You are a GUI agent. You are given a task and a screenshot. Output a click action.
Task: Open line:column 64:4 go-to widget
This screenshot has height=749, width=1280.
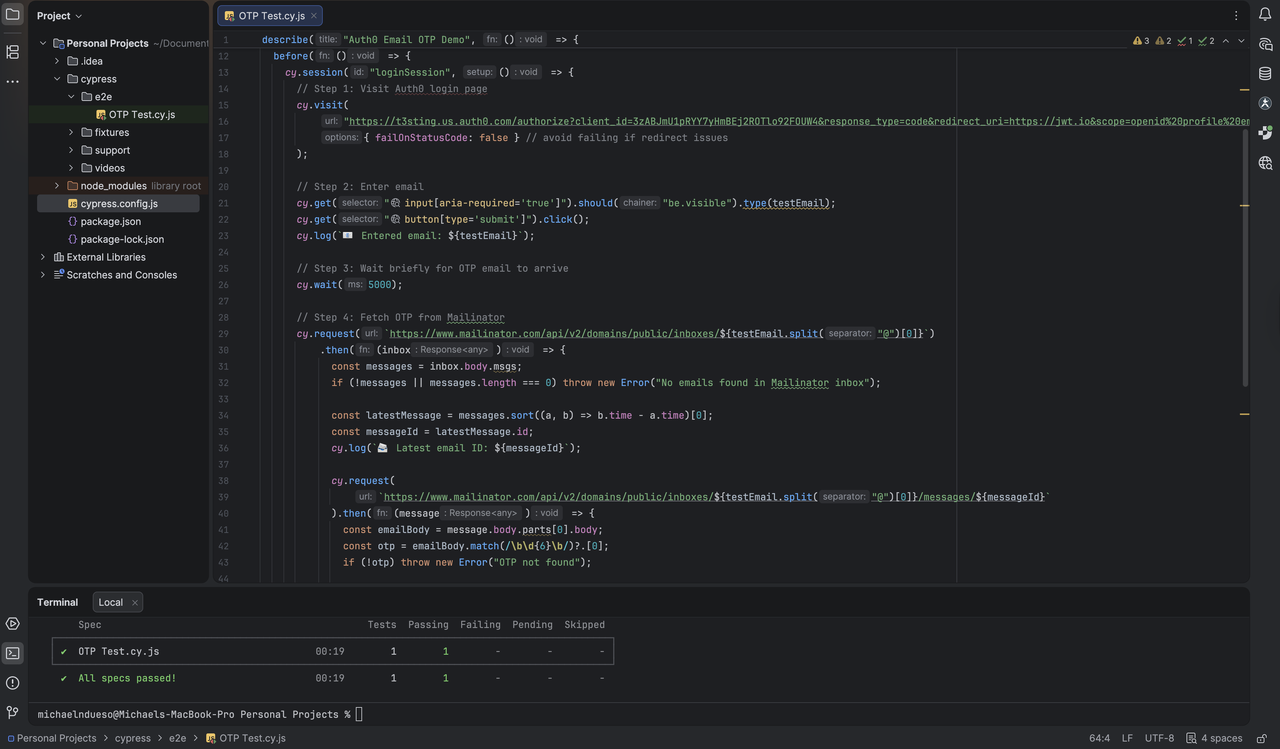(1099, 738)
